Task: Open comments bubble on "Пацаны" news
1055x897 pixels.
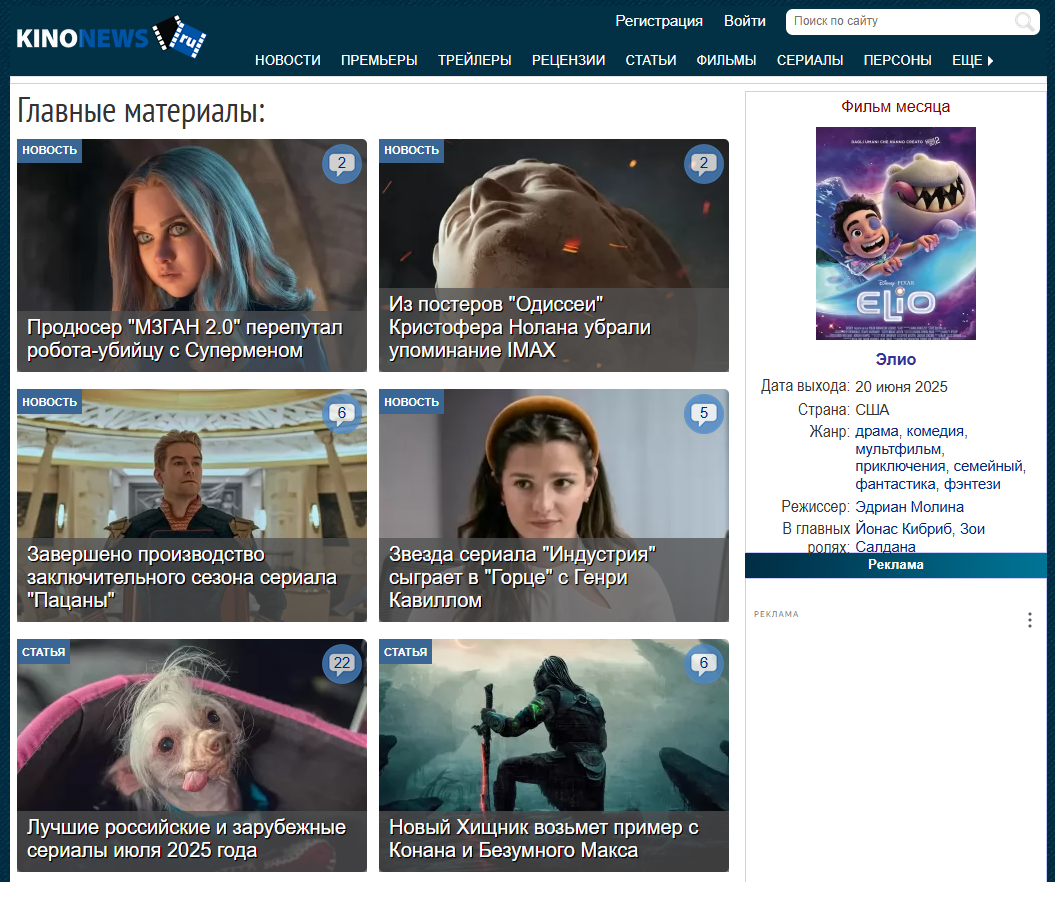Action: pos(342,414)
